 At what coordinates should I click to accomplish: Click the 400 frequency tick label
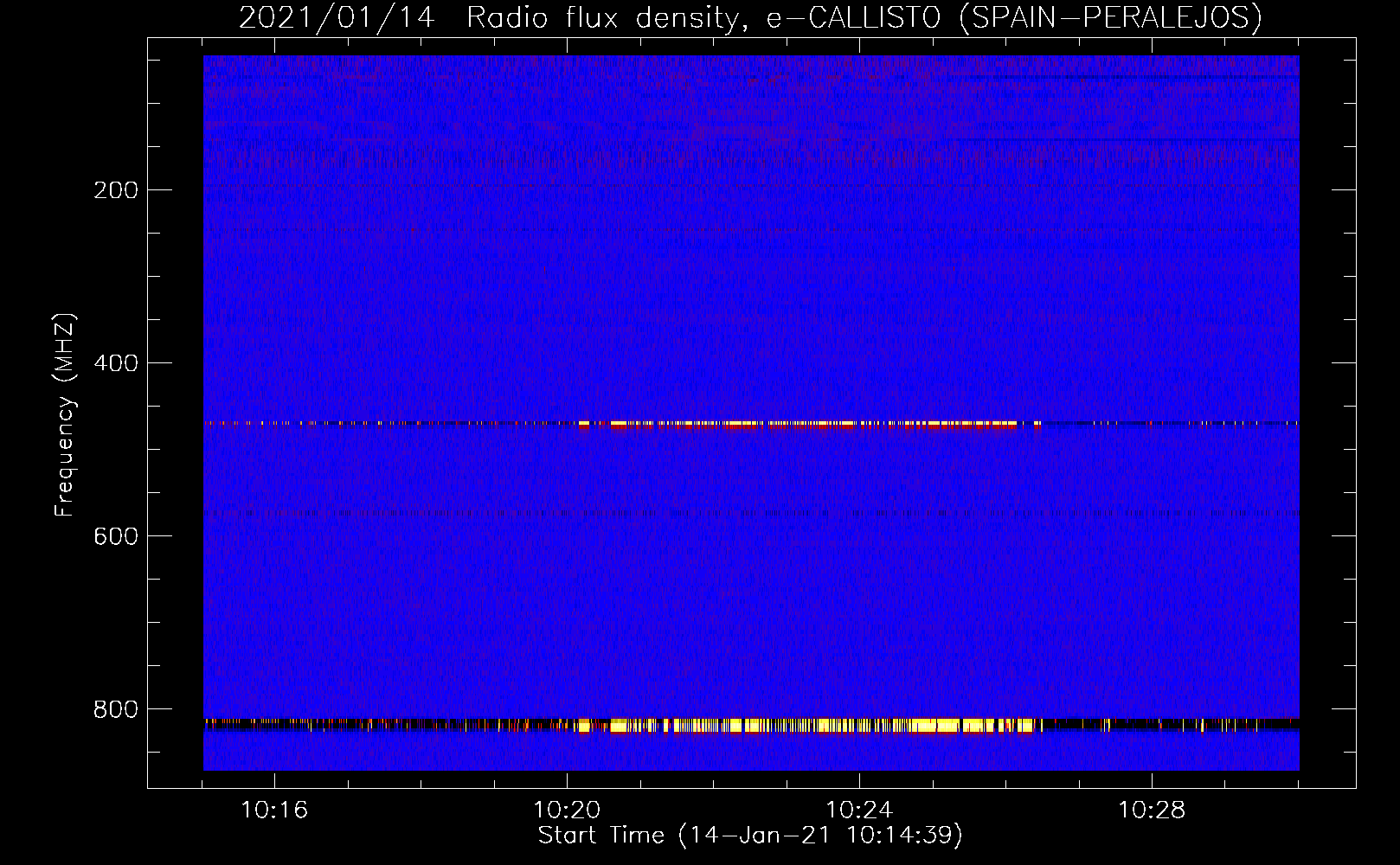pos(116,363)
